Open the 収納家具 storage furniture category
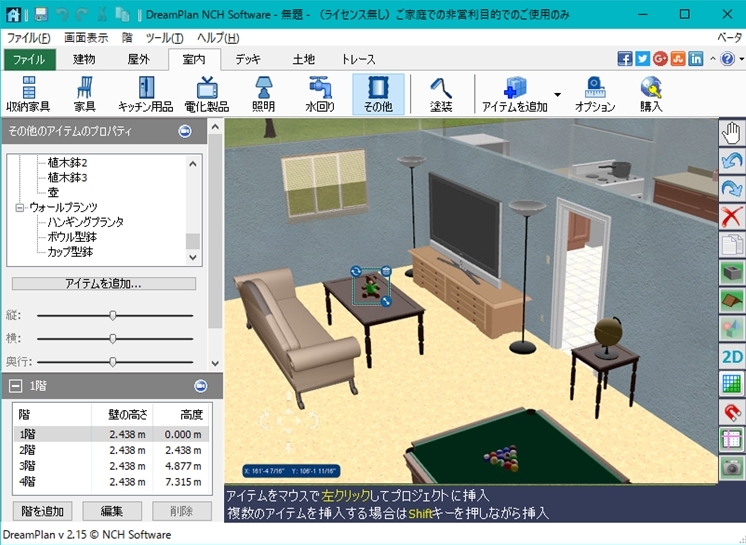Image resolution: width=746 pixels, height=545 pixels. [28, 94]
